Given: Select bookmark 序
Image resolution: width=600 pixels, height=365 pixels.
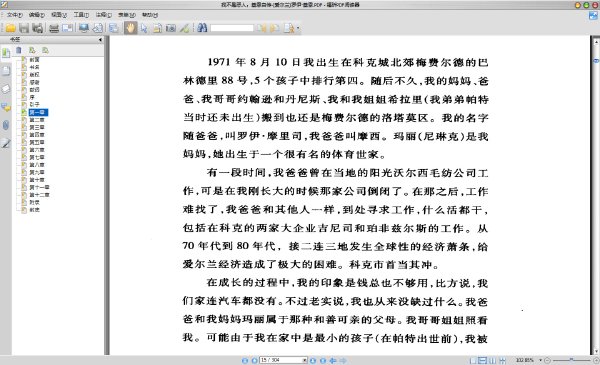Looking at the screenshot, I should point(32,97).
